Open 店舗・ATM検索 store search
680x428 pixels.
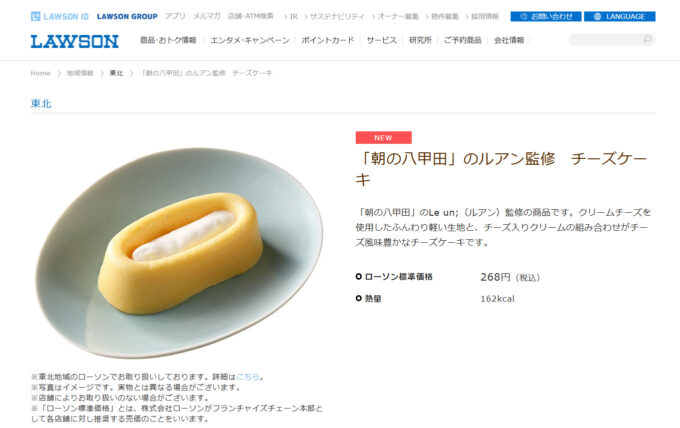pyautogui.click(x=251, y=16)
